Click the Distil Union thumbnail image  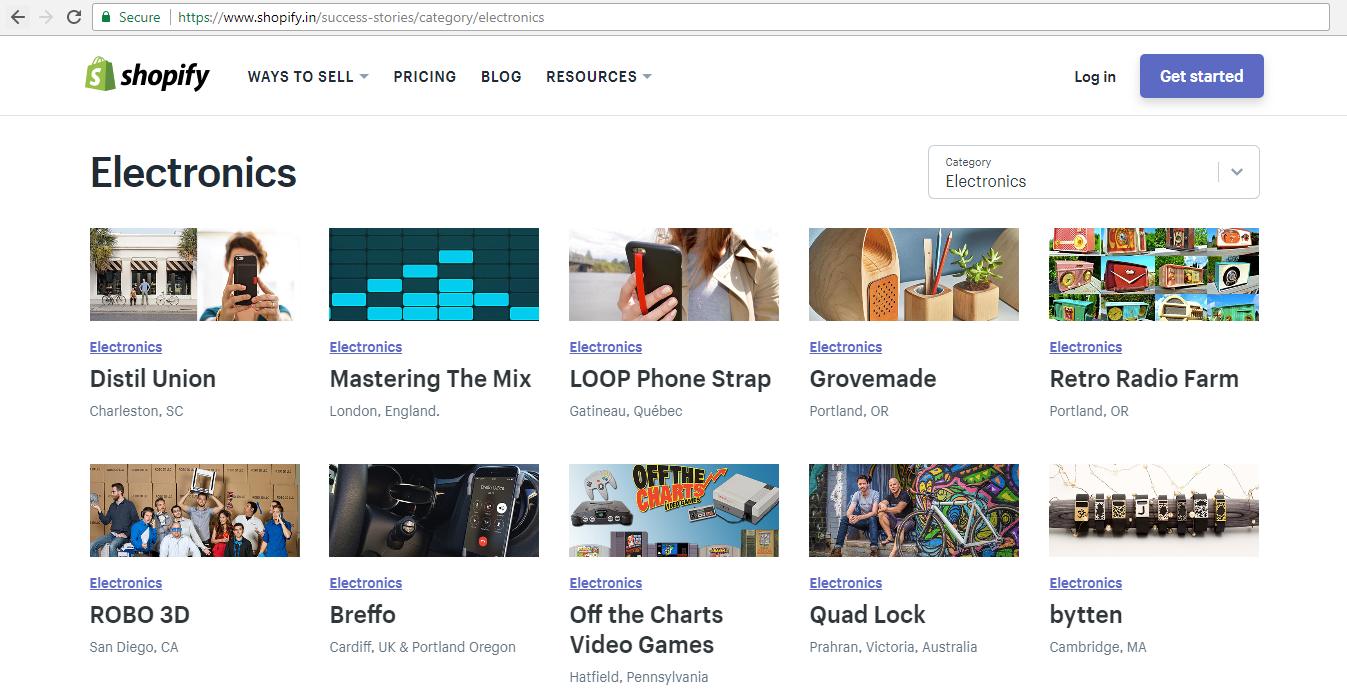coord(194,274)
